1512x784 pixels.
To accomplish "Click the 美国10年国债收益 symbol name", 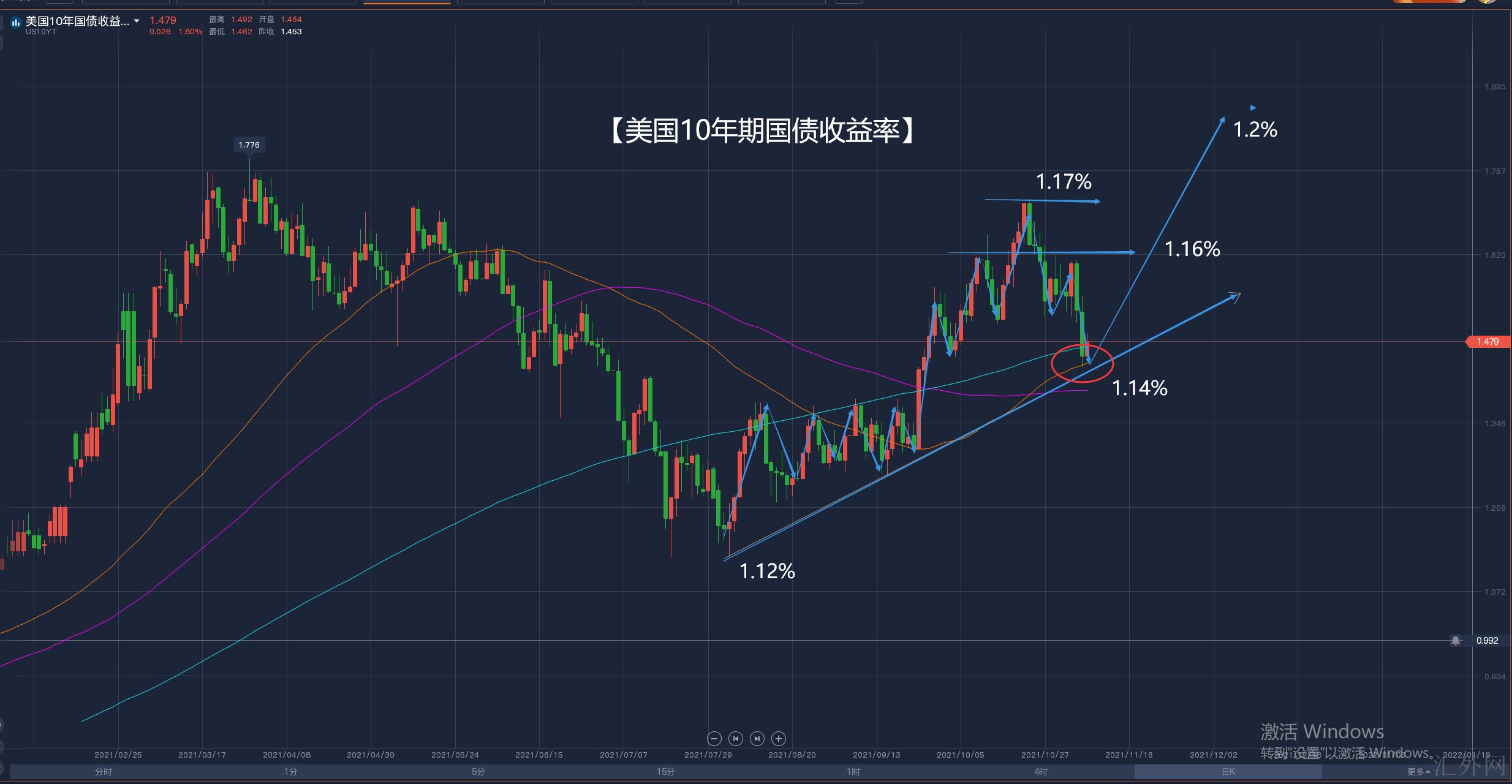I will click(77, 21).
